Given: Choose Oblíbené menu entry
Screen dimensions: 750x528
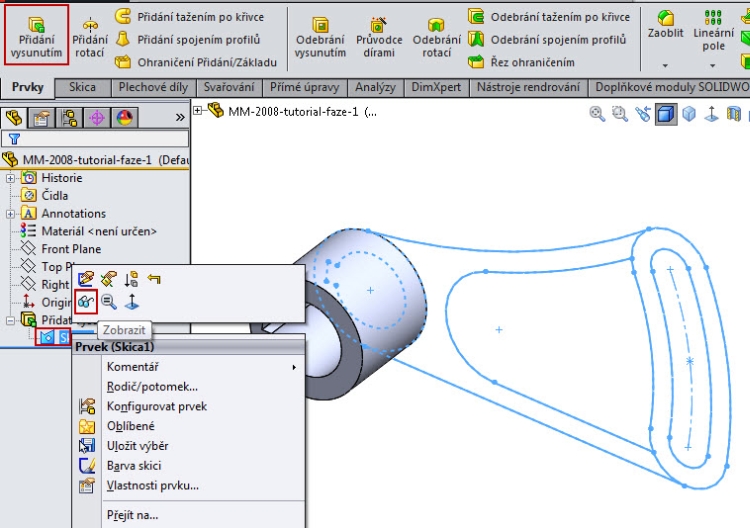Looking at the screenshot, I should point(188,426).
